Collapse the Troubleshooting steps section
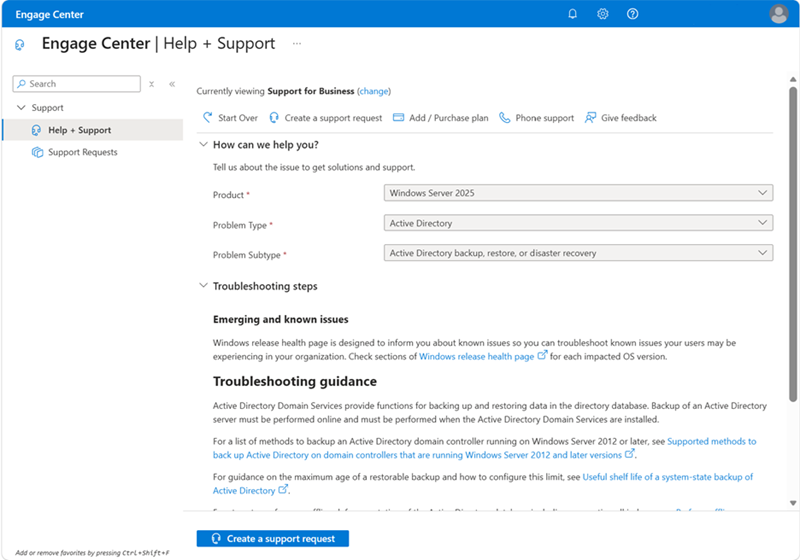The height and width of the screenshot is (560, 800). click(203, 286)
